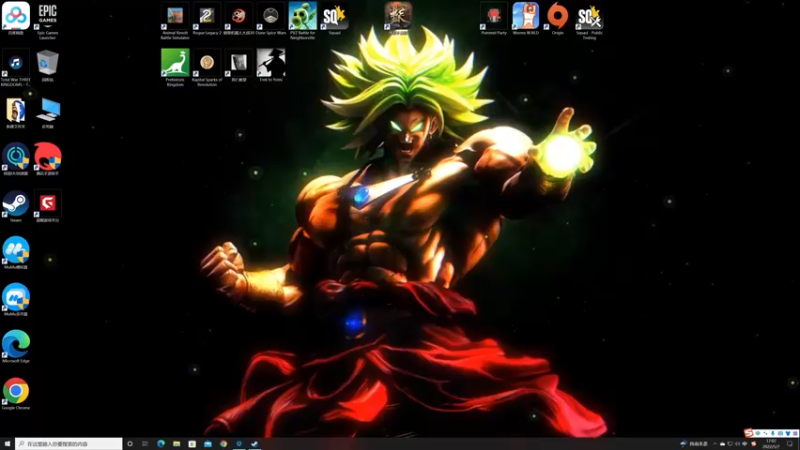Open Epic Games Launcher shortcut
This screenshot has height=450, width=800.
coord(47,20)
